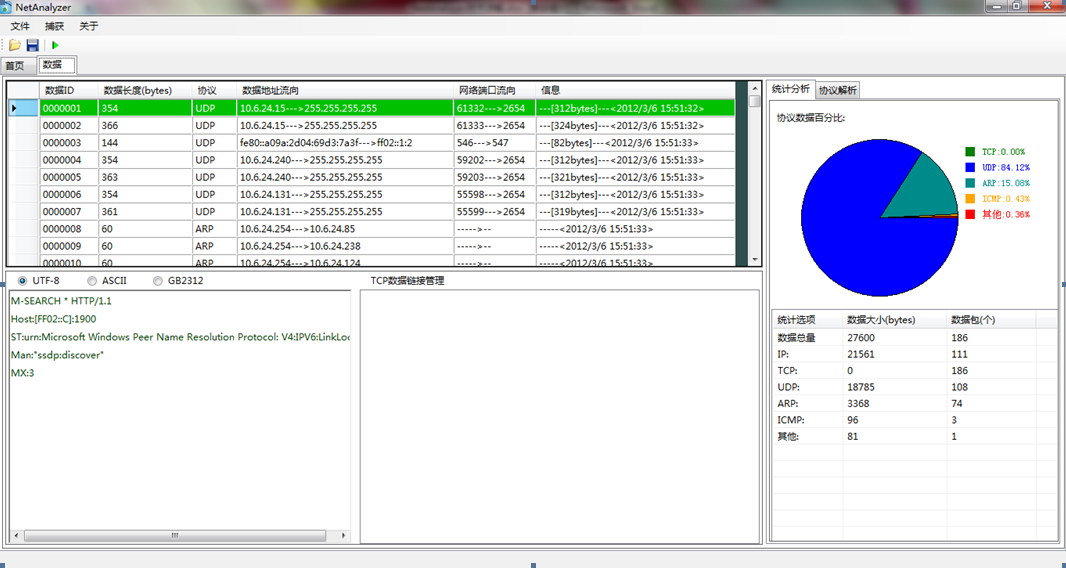Click the 数据大小(bytes) statistics header
This screenshot has width=1066, height=568.
pos(895,320)
